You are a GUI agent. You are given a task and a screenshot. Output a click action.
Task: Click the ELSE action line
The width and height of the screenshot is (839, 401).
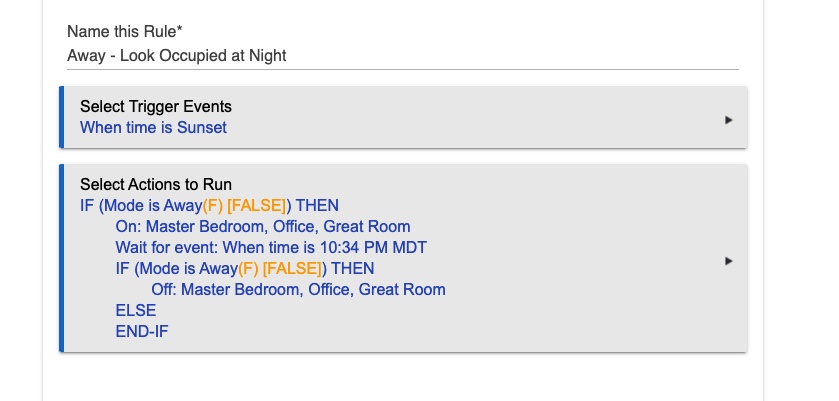pos(136,311)
